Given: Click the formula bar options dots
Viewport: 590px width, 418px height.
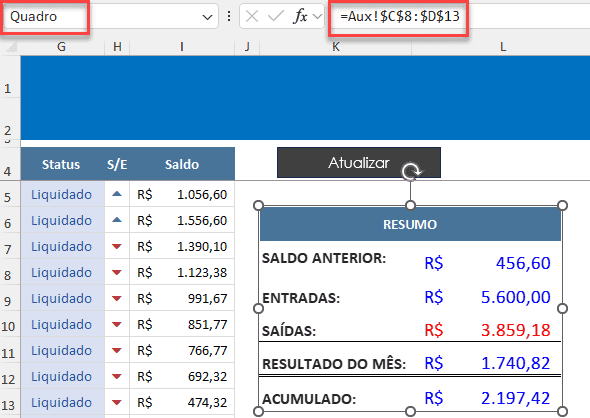Looking at the screenshot, I should coord(229,16).
